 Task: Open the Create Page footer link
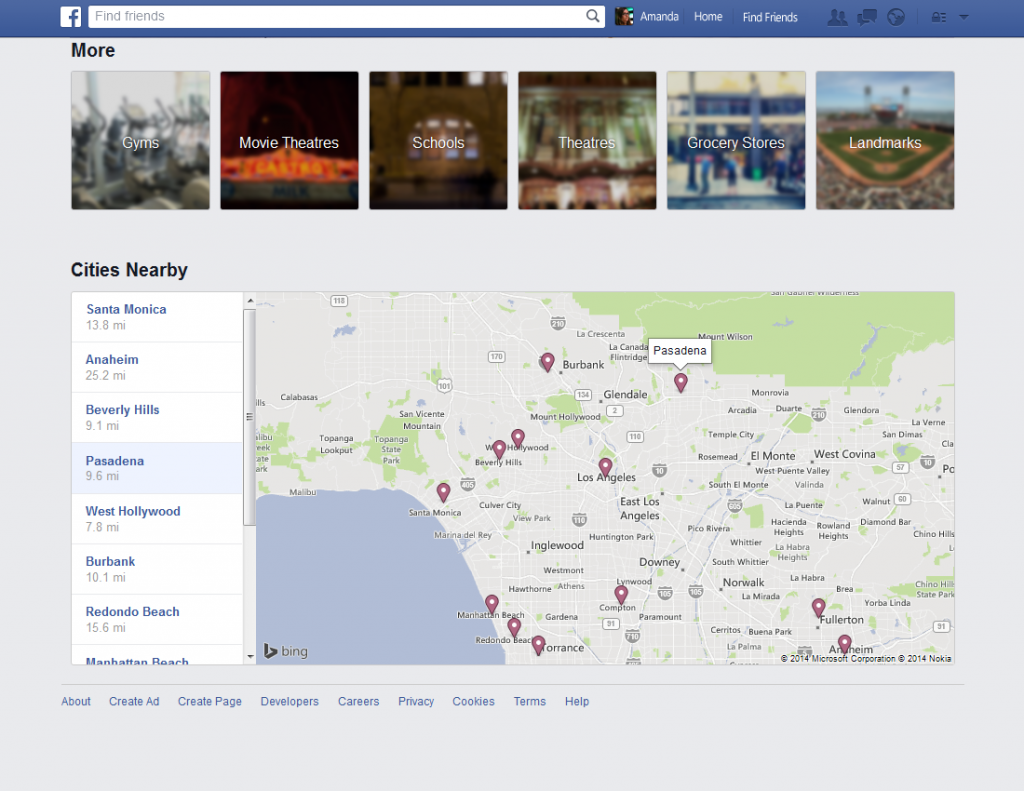tap(210, 702)
